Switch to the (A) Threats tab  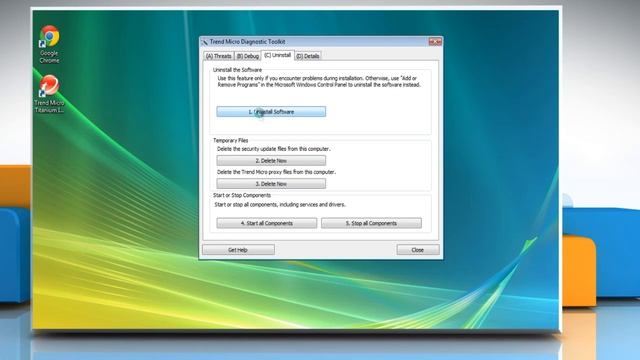(x=218, y=56)
